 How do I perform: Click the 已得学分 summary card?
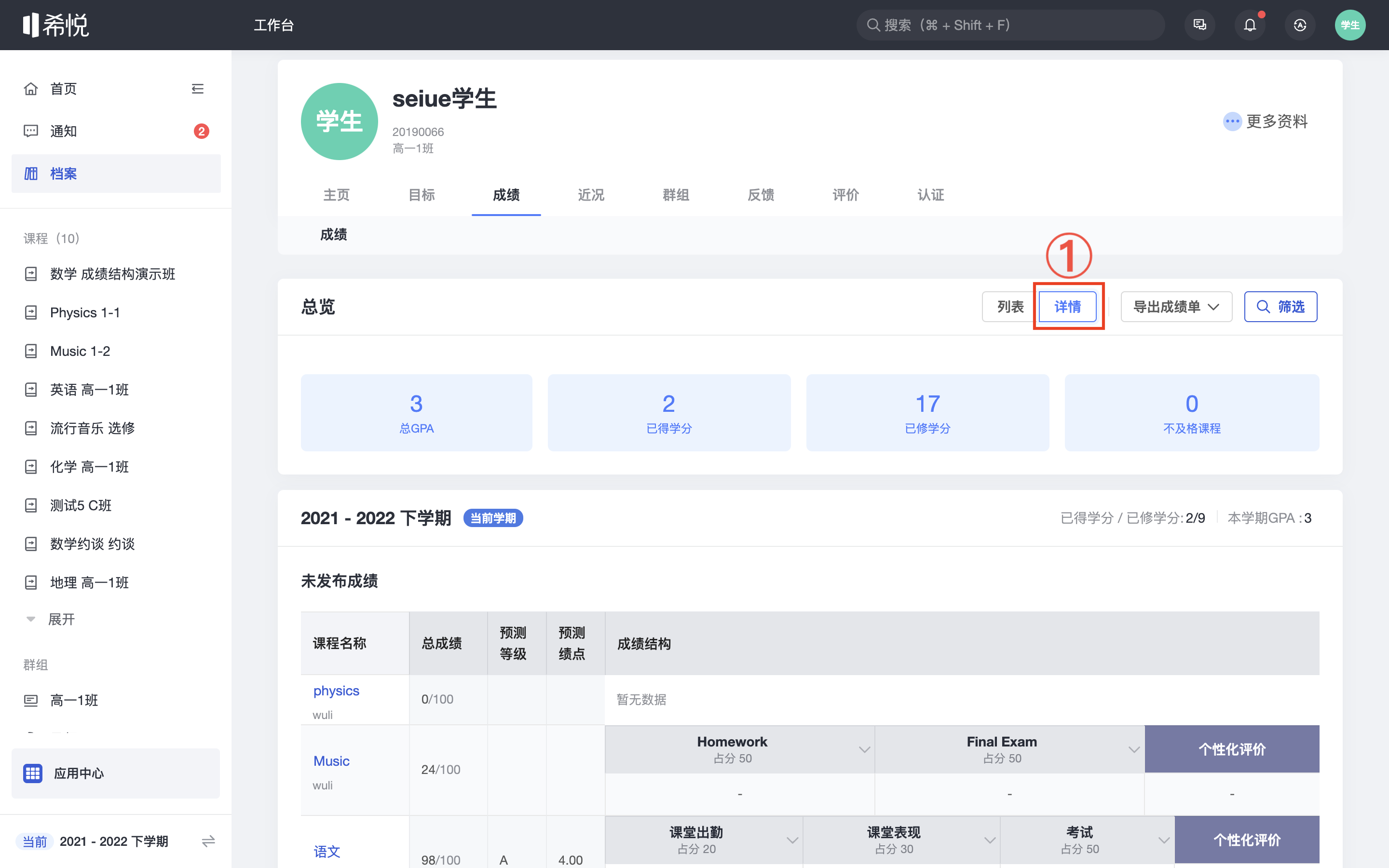668,412
